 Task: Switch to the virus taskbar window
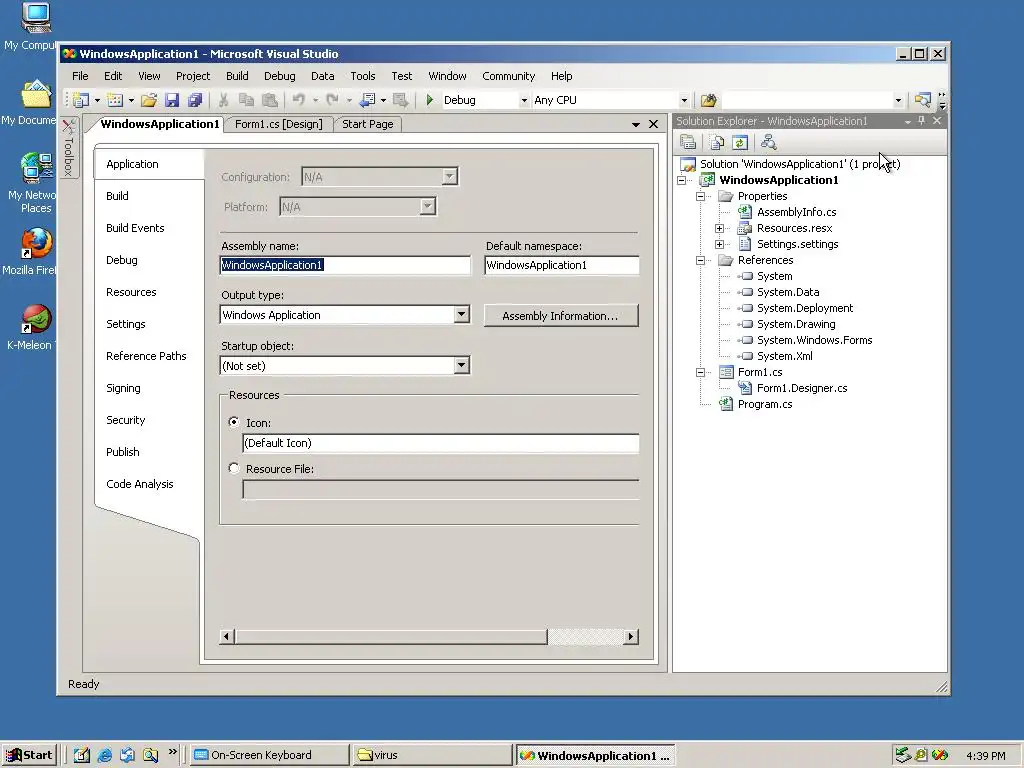point(431,755)
